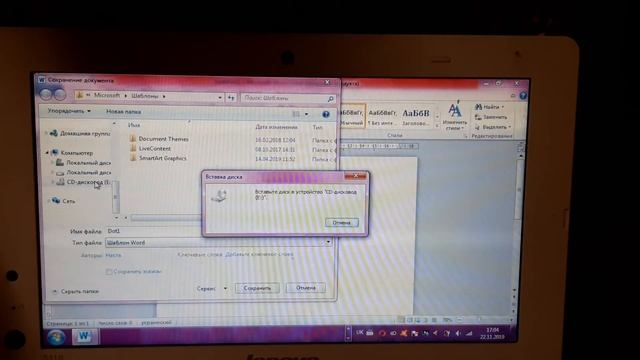
Task: Click the UK language indicator in the tray
Action: [x=360, y=332]
